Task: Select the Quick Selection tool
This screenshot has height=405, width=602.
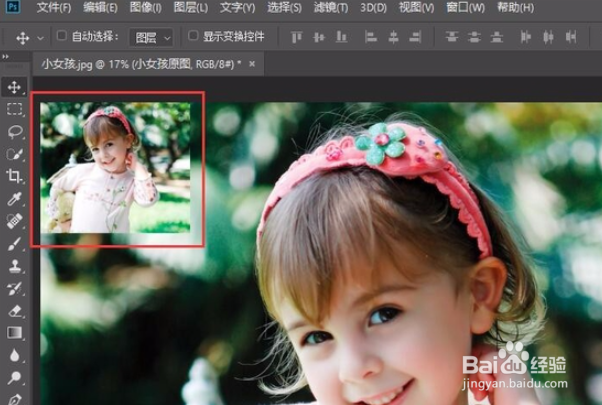Action: [14, 154]
